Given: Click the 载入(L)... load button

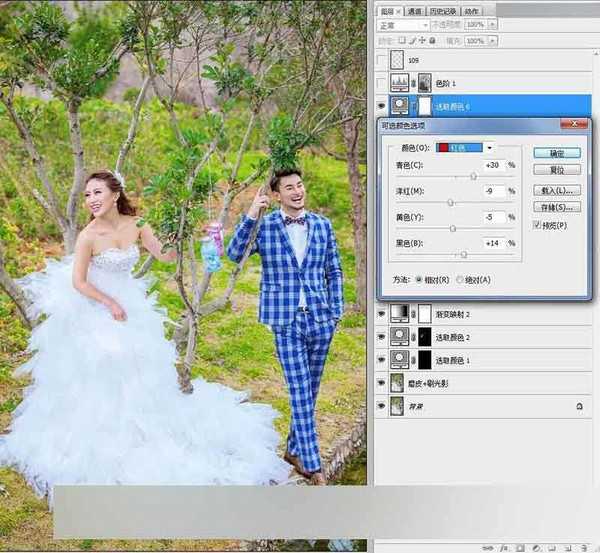Looking at the screenshot, I should tap(557, 189).
